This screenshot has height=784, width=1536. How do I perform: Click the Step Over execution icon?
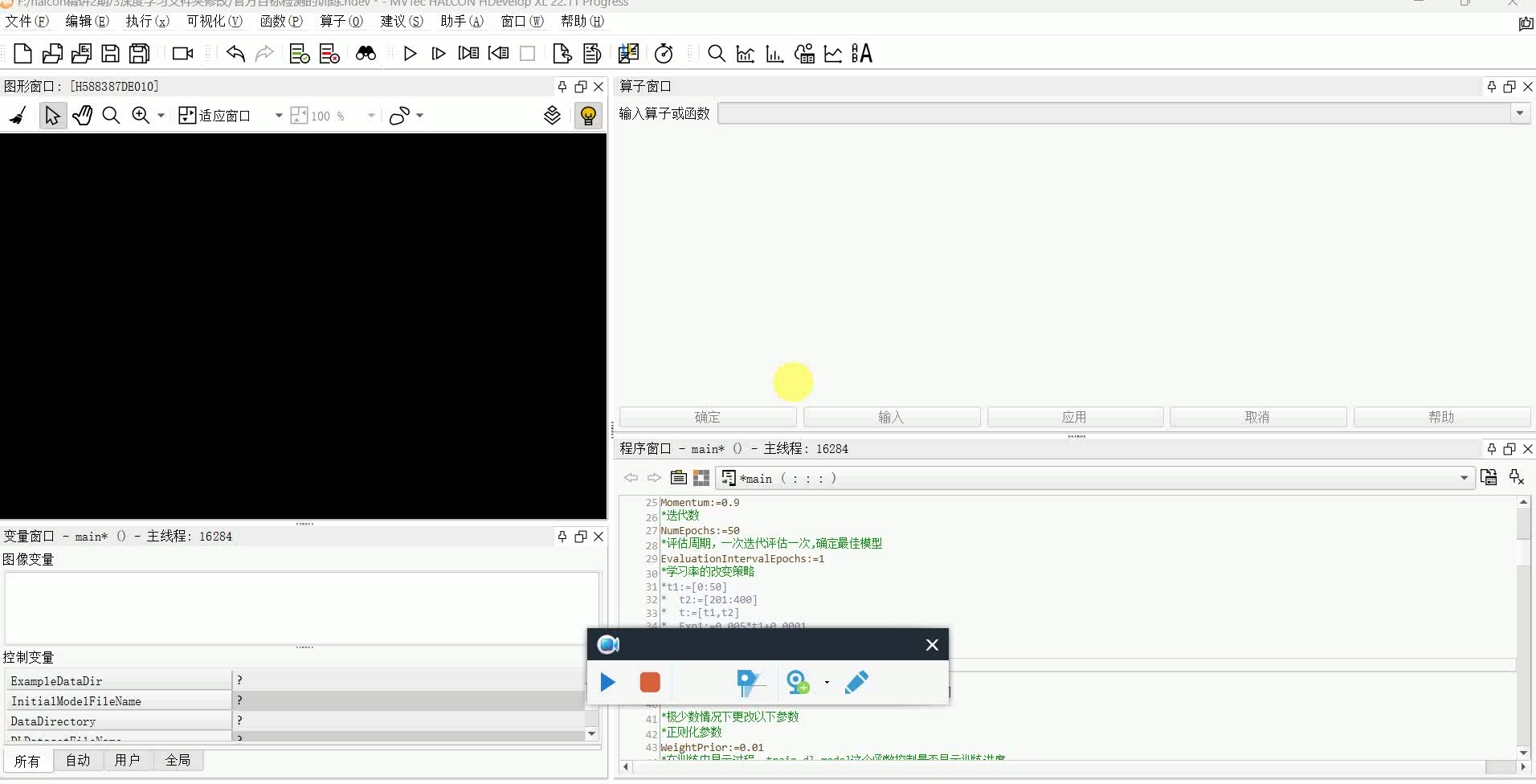(x=438, y=53)
